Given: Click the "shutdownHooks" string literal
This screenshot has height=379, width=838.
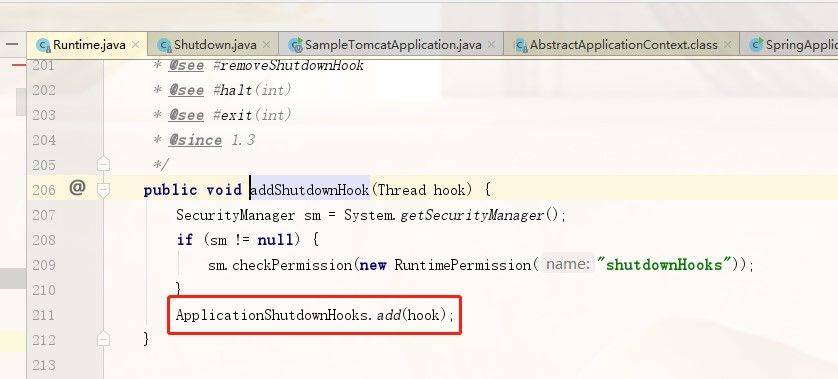Looking at the screenshot, I should pyautogui.click(x=665, y=265).
